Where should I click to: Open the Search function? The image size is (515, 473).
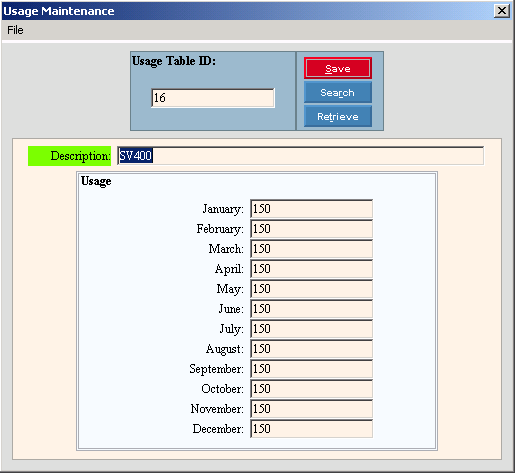[338, 92]
